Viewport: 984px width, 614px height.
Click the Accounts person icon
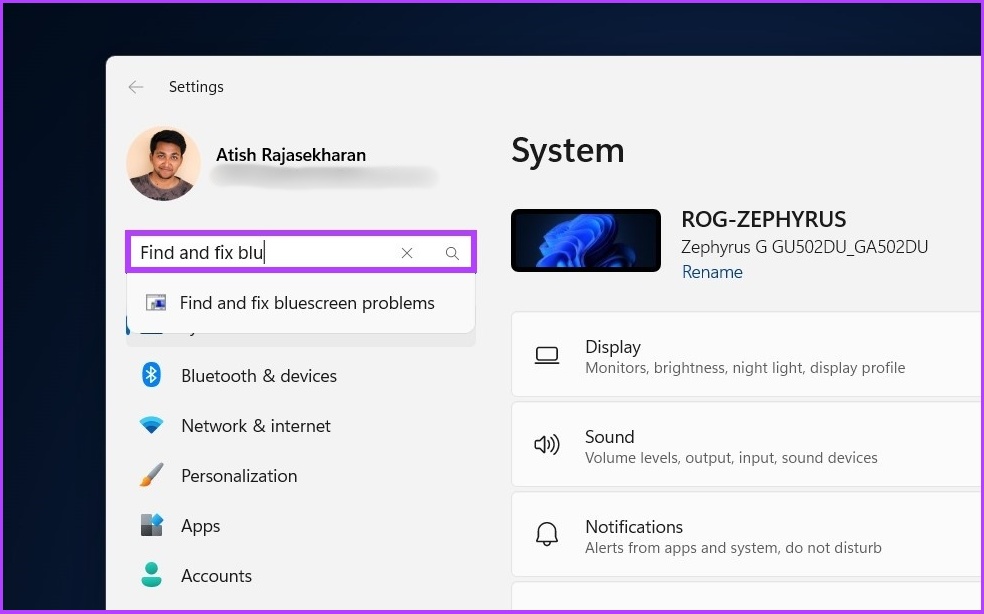[x=151, y=575]
